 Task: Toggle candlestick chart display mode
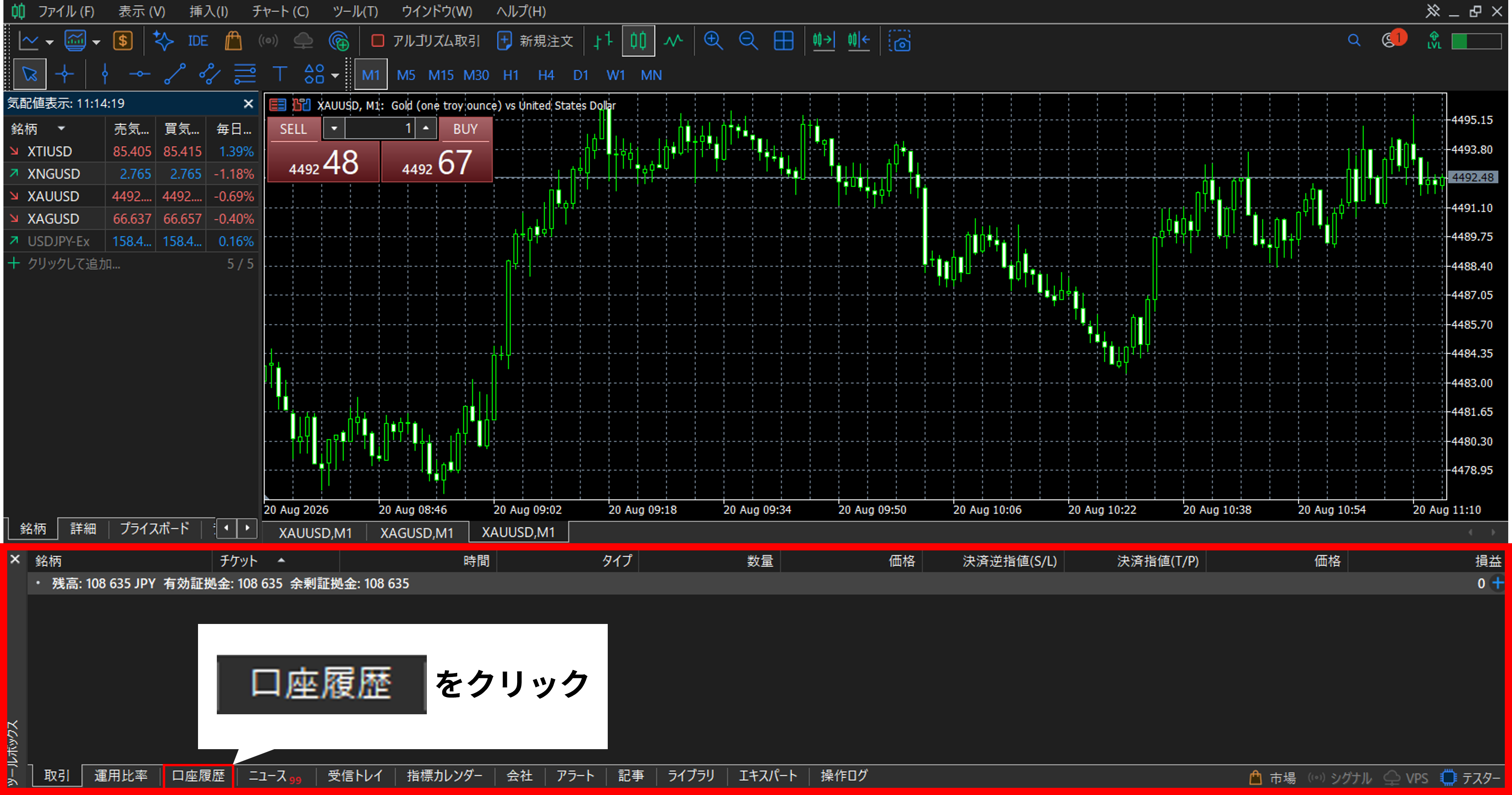pos(638,41)
